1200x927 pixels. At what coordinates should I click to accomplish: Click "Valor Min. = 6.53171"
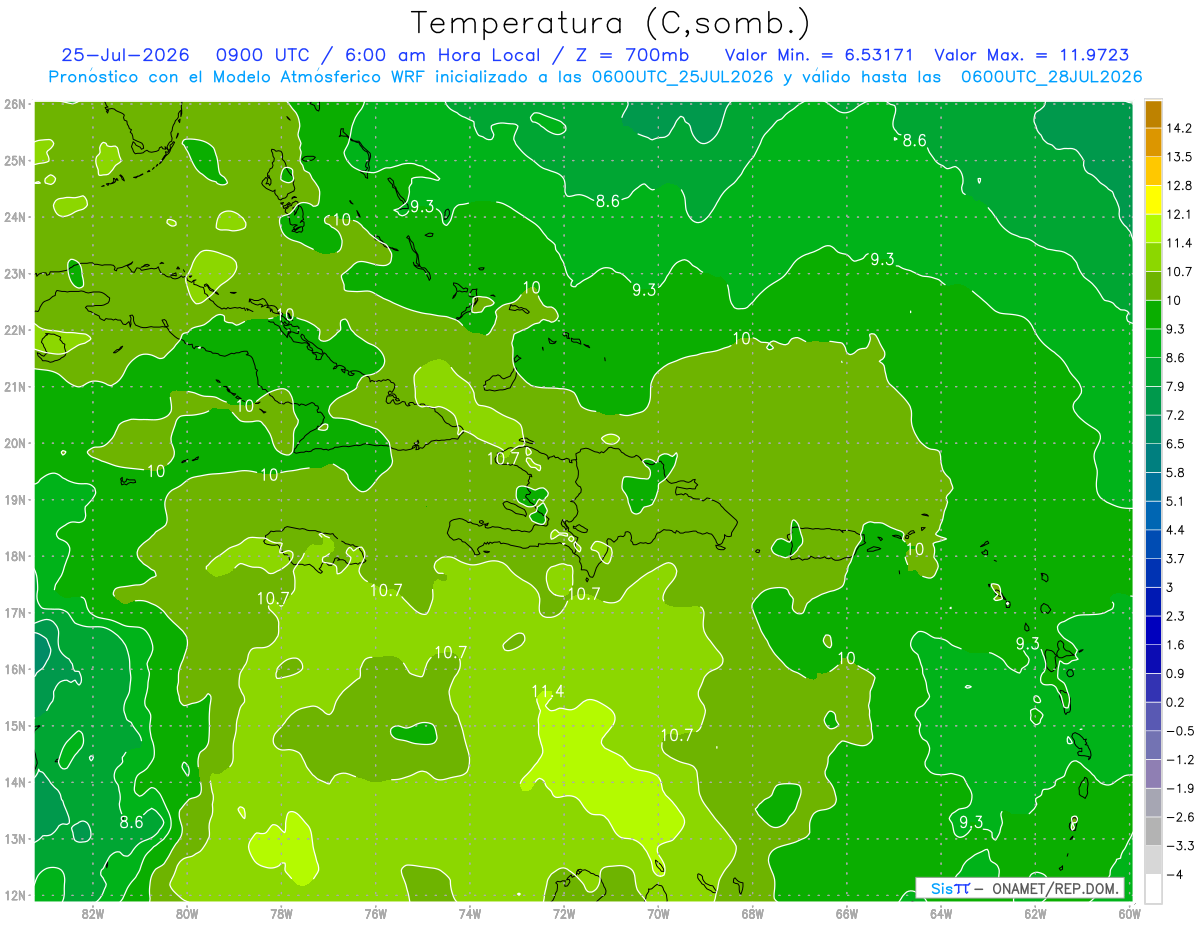[819, 55]
